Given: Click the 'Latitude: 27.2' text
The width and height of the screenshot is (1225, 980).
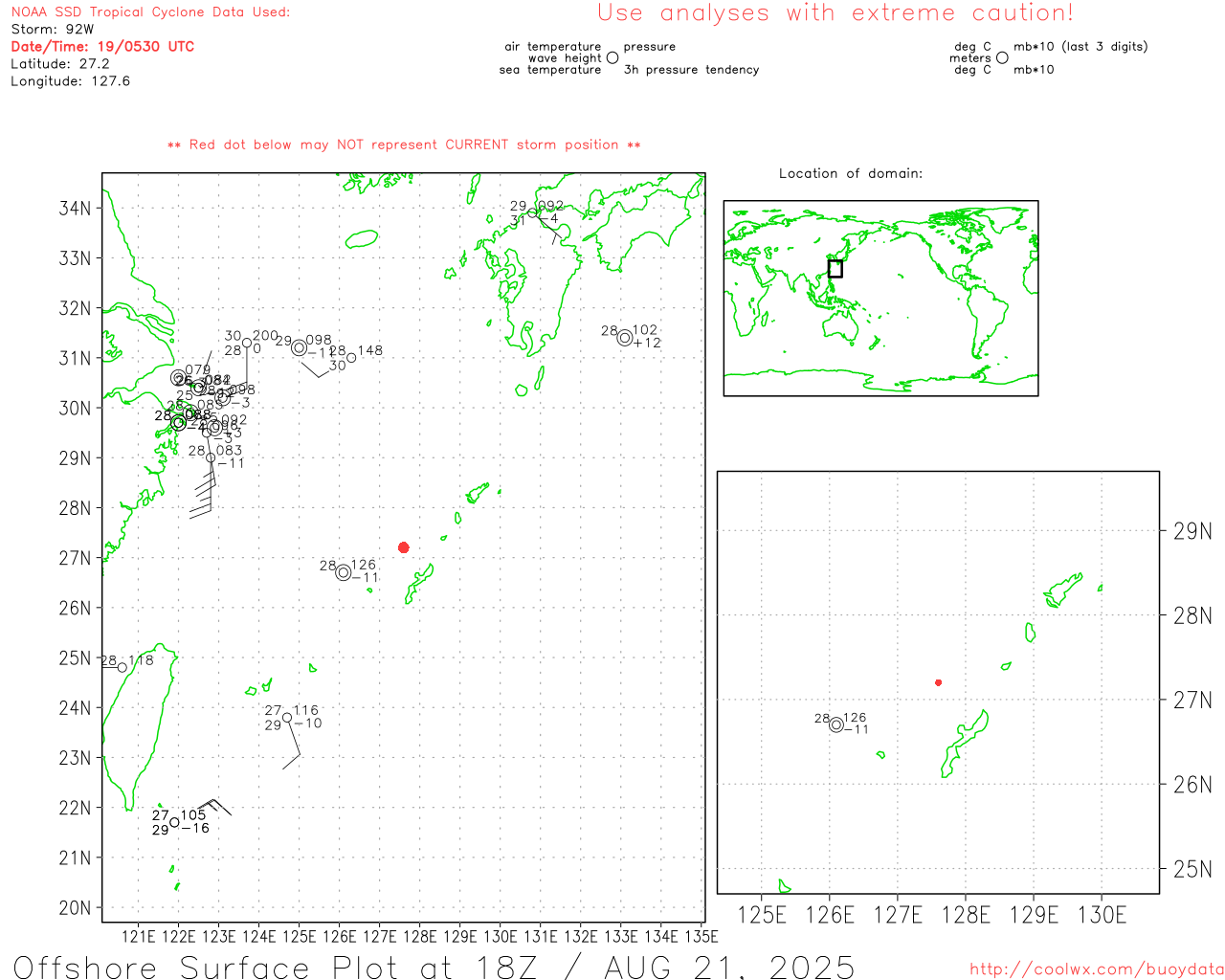Looking at the screenshot, I should point(60,64).
